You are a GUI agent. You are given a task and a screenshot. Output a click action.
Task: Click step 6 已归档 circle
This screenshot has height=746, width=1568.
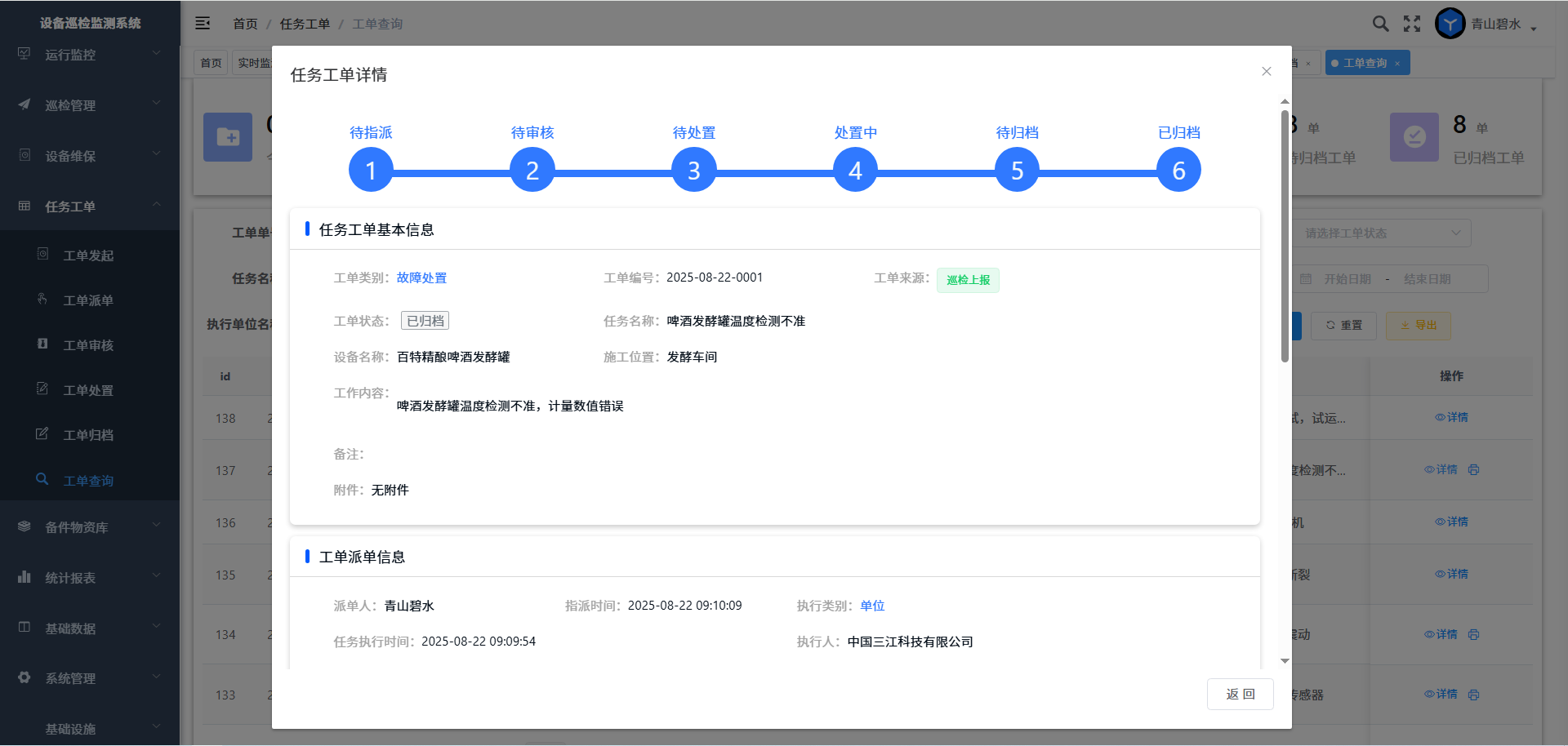tap(1178, 170)
